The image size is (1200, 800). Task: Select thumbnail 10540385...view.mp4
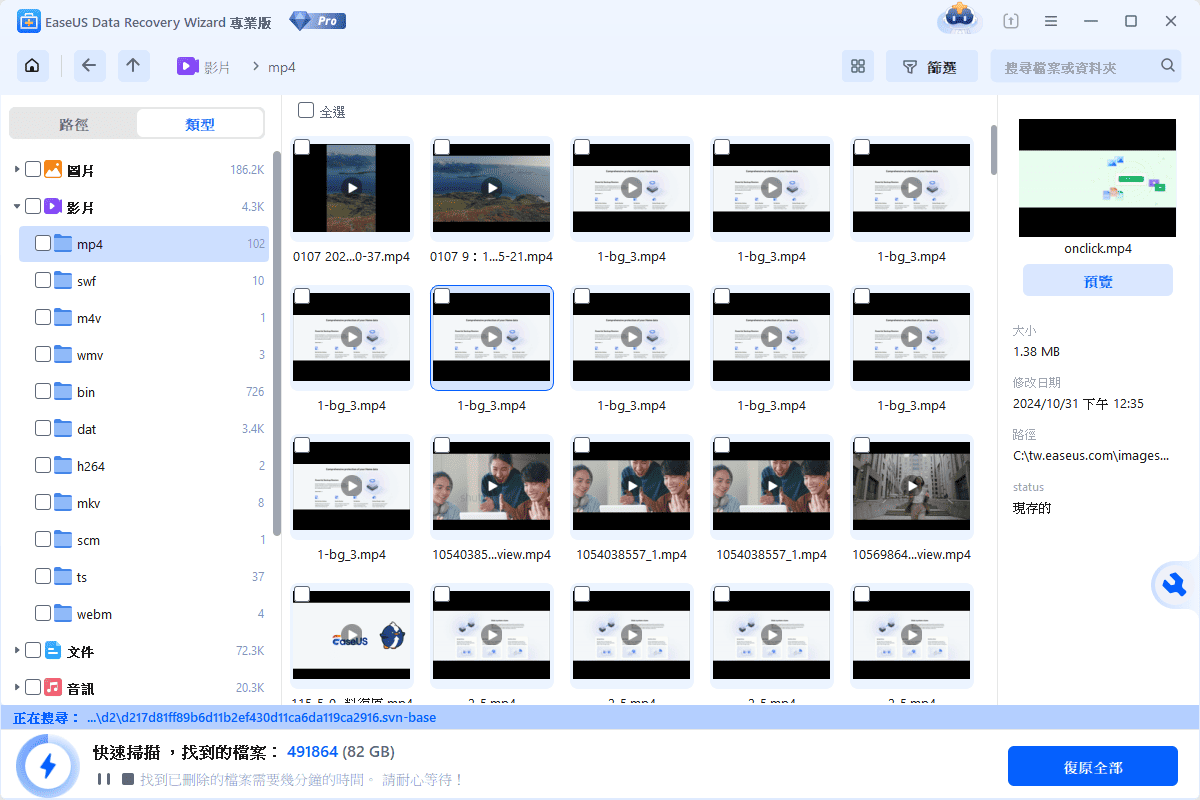tap(491, 485)
